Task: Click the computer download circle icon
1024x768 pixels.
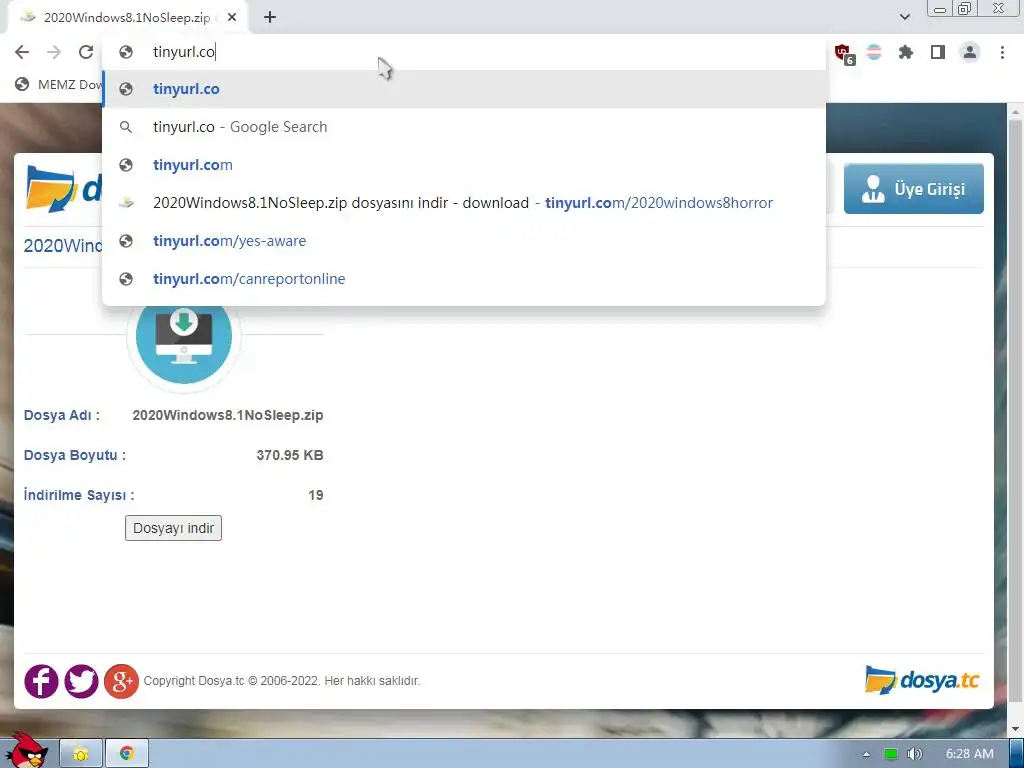Action: point(184,336)
